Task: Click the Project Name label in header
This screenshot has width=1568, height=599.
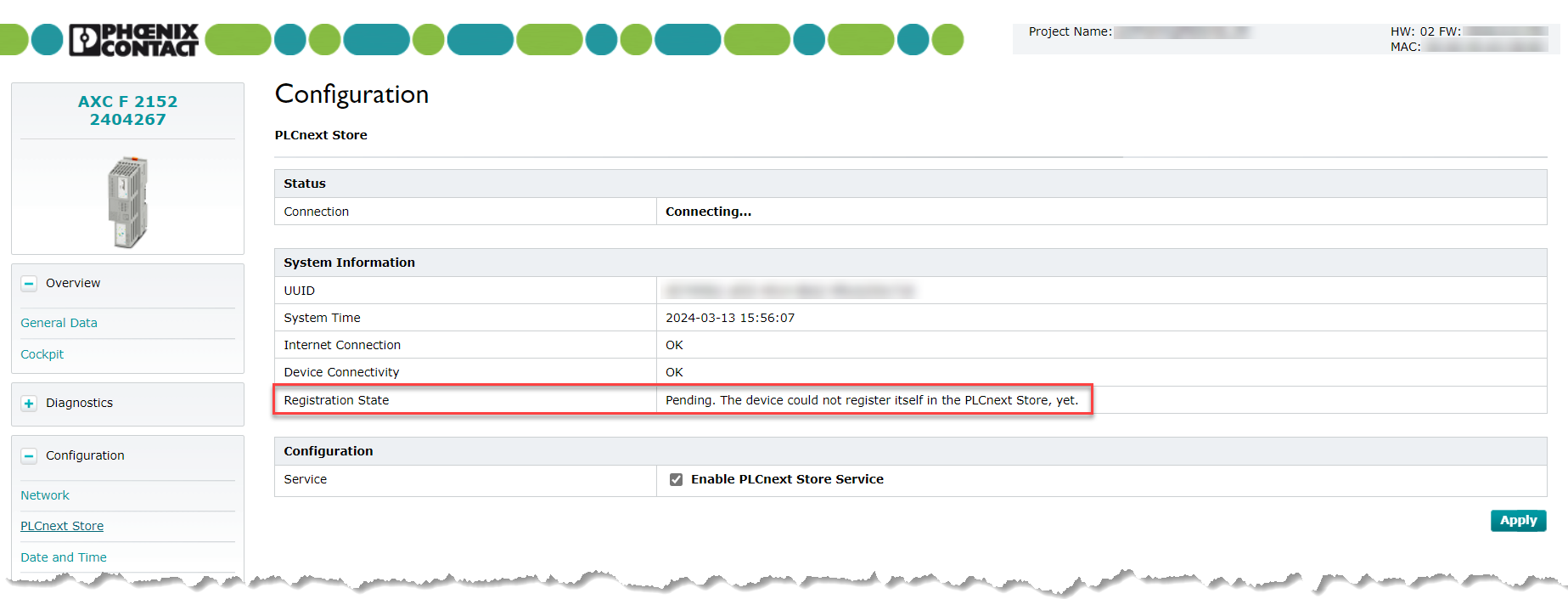Action: (1070, 31)
